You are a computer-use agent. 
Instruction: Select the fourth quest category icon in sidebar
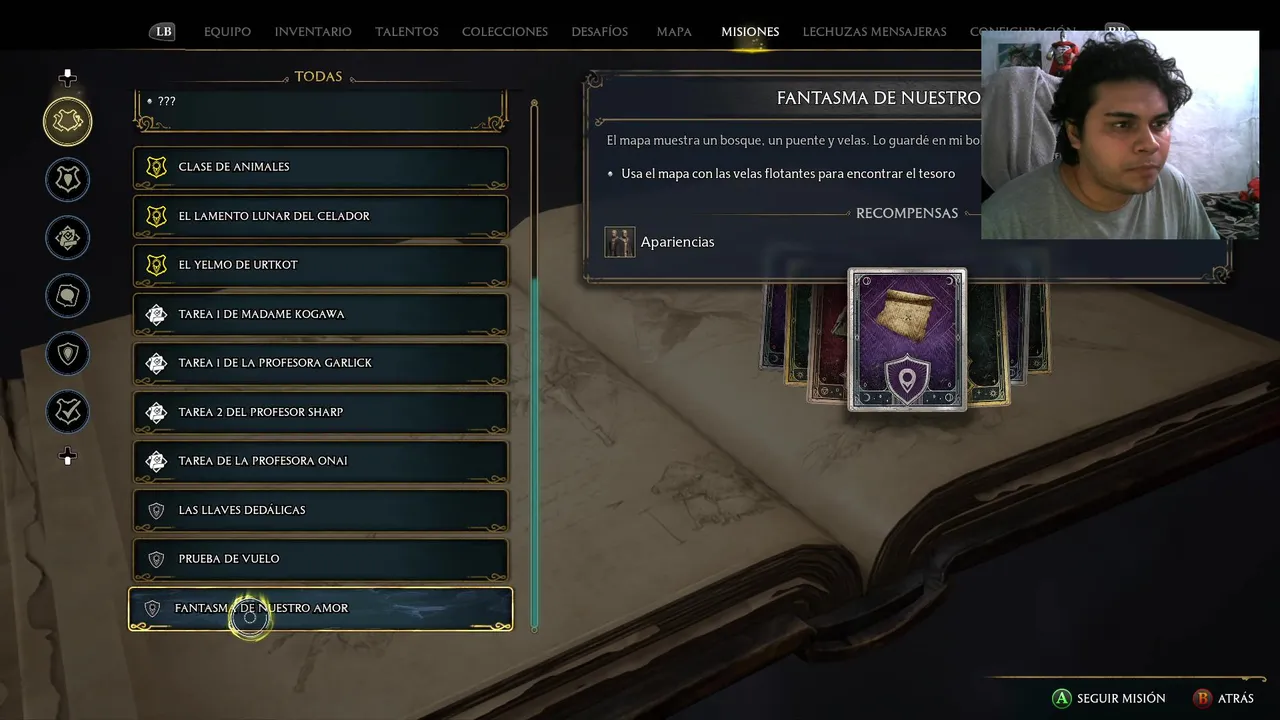[68, 296]
